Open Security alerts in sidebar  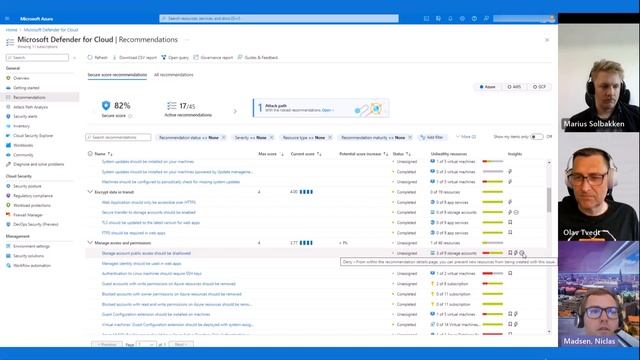click(25, 116)
